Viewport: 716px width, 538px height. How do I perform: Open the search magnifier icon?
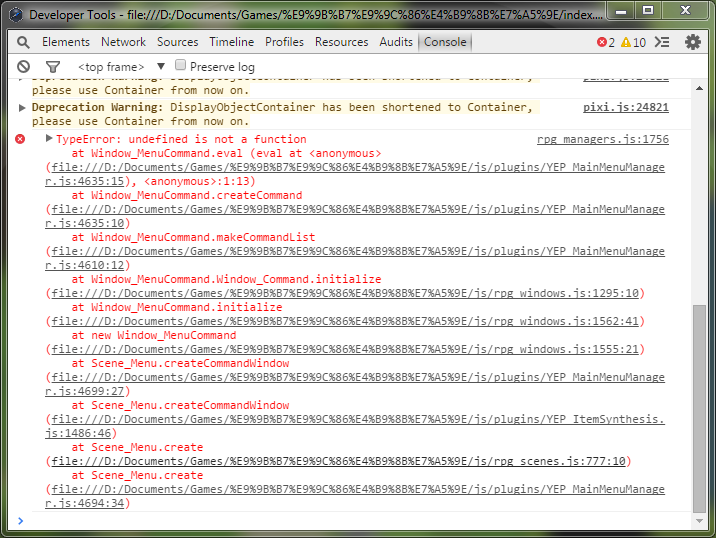[x=23, y=42]
